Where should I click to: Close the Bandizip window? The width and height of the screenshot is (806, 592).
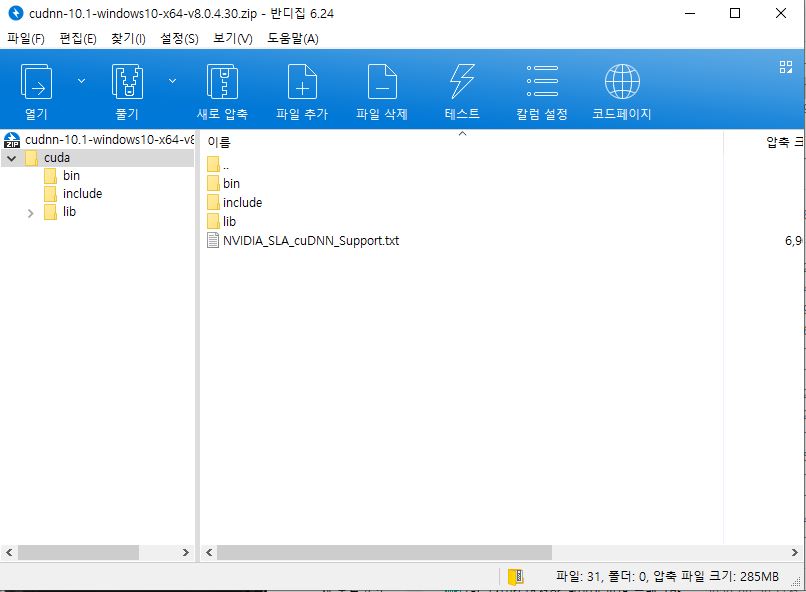coord(781,13)
